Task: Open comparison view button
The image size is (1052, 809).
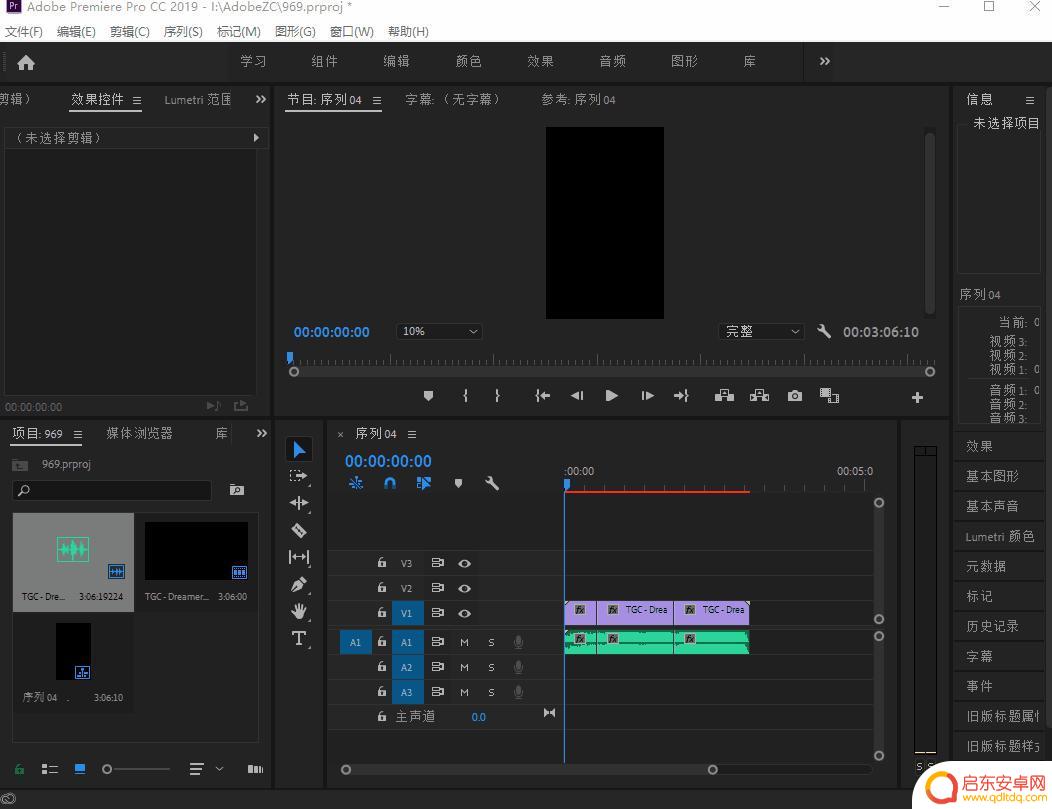Action: click(829, 396)
